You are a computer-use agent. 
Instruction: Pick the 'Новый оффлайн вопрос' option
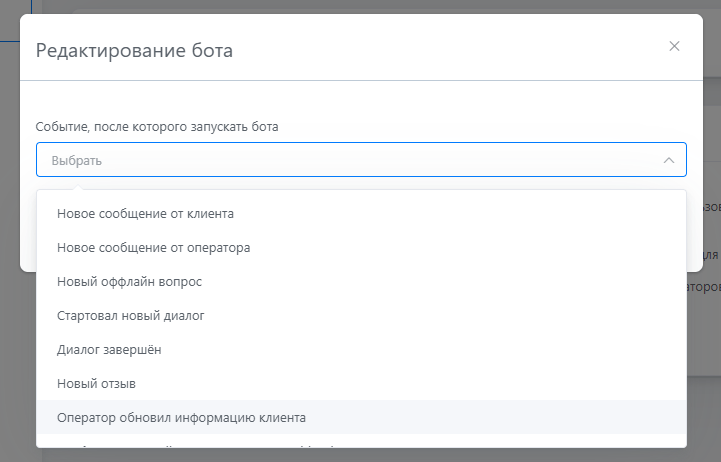tap(130, 281)
